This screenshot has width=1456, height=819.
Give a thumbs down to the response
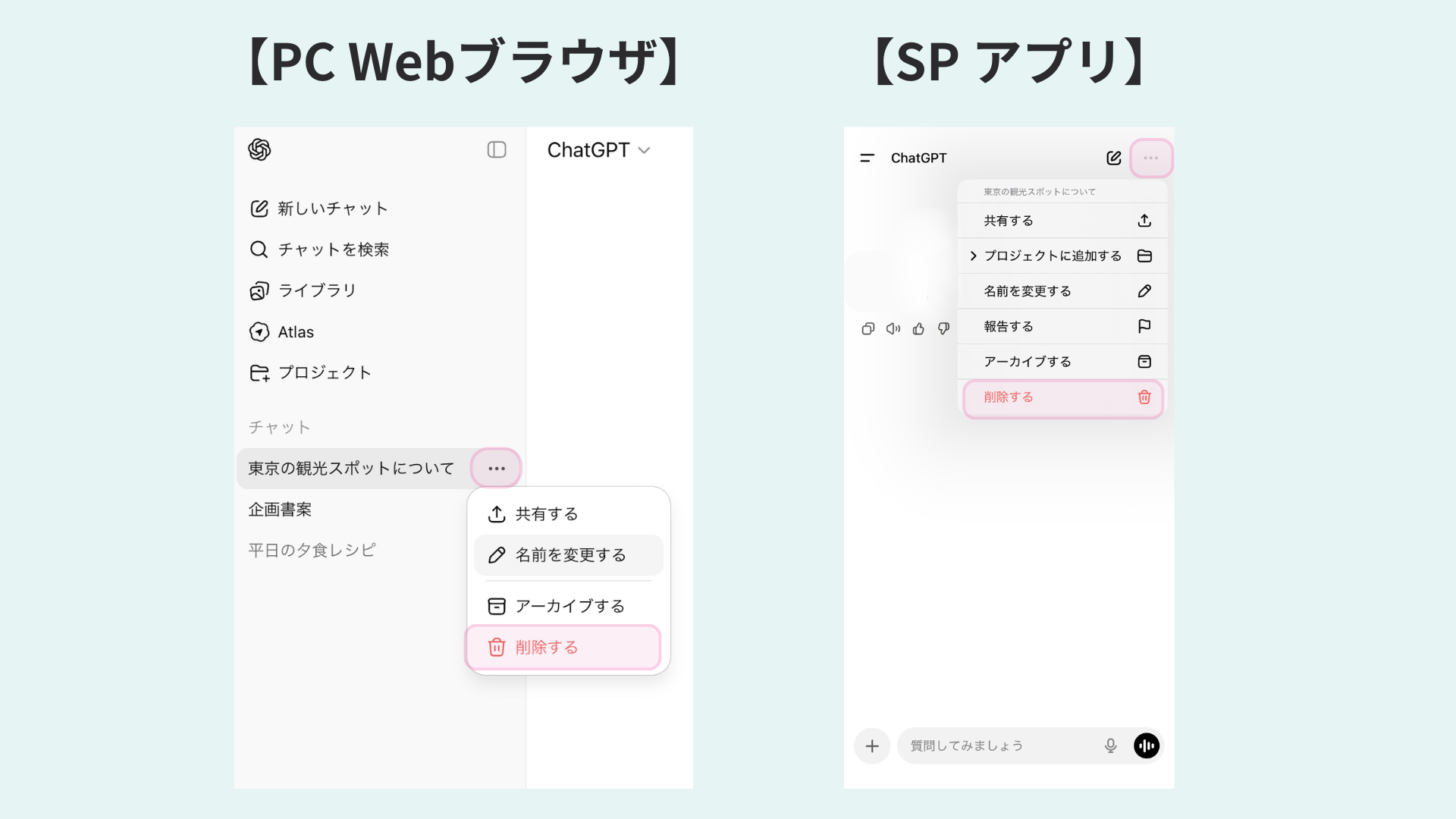point(943,328)
